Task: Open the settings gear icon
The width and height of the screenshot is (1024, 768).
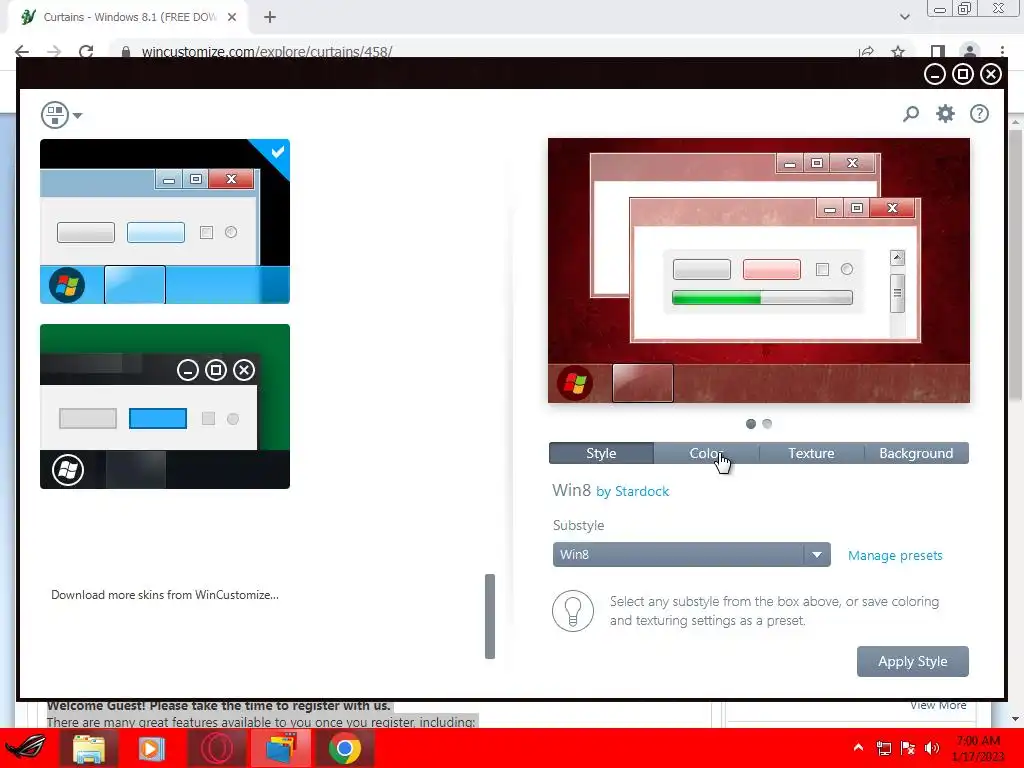Action: tap(945, 114)
